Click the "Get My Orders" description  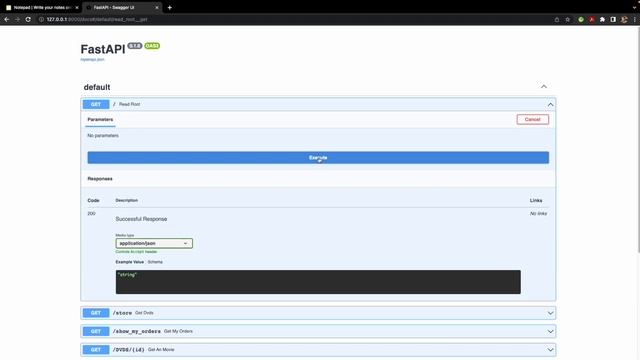178,331
